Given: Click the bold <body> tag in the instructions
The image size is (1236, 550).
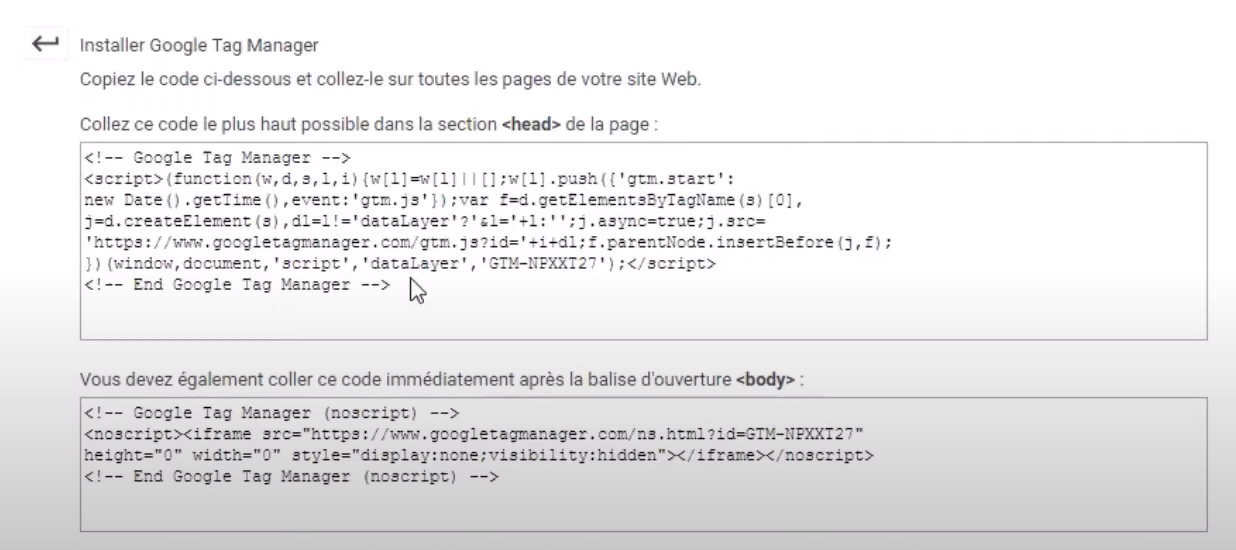Looking at the screenshot, I should point(765,381).
